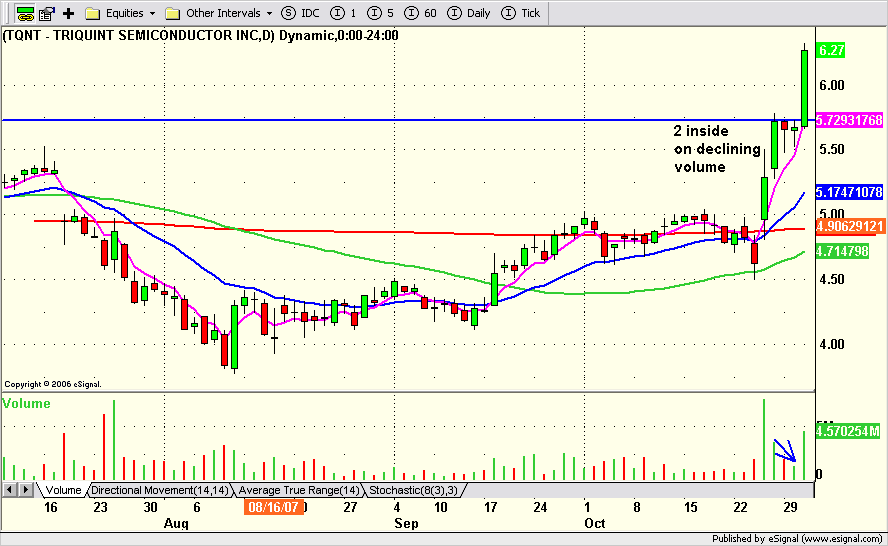This screenshot has width=888, height=546.
Task: Click the left tab scroll arrow
Action: point(10,489)
